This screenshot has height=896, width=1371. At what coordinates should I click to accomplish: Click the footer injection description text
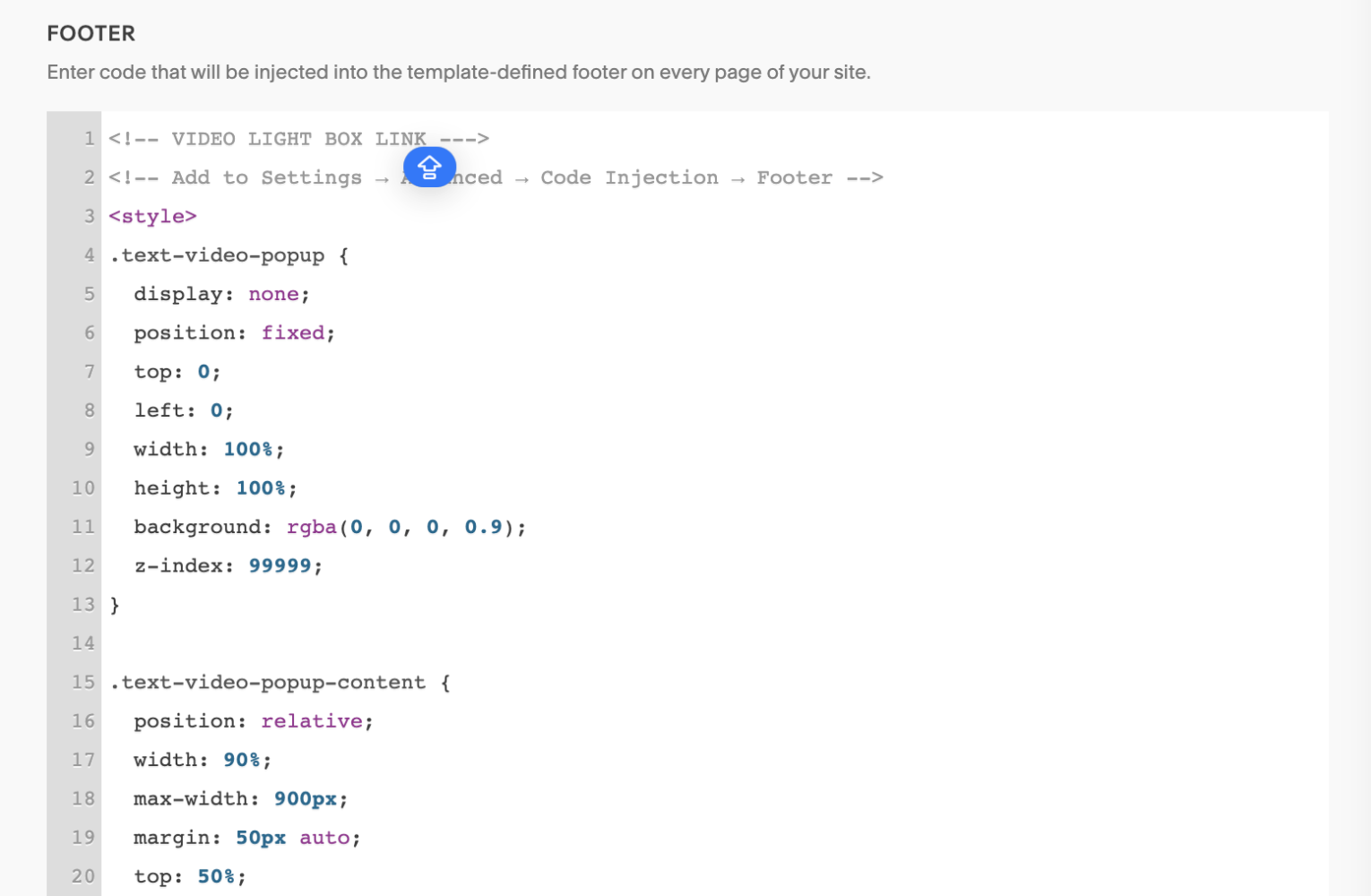pyautogui.click(x=459, y=72)
